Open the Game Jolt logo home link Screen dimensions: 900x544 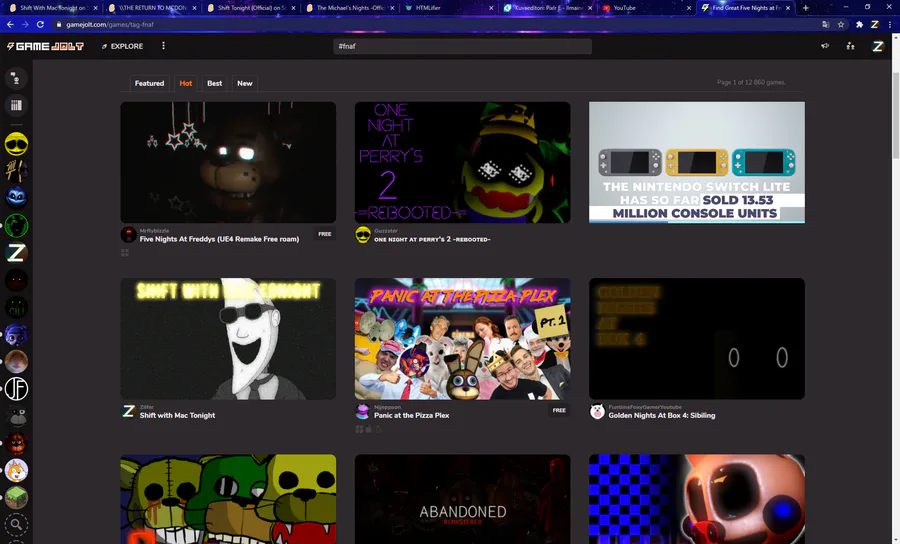[x=45, y=46]
